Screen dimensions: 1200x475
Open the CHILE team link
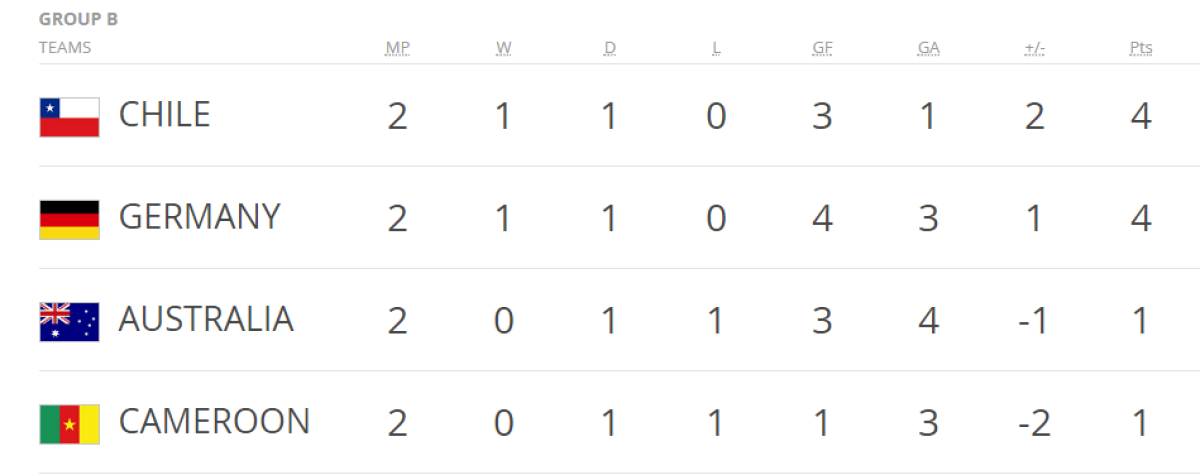click(164, 115)
